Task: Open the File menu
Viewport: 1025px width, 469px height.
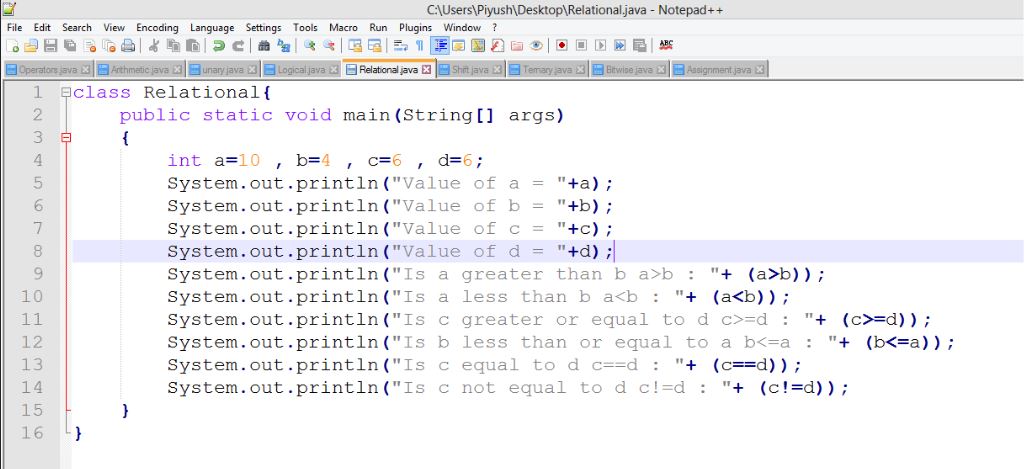Action: (x=14, y=27)
